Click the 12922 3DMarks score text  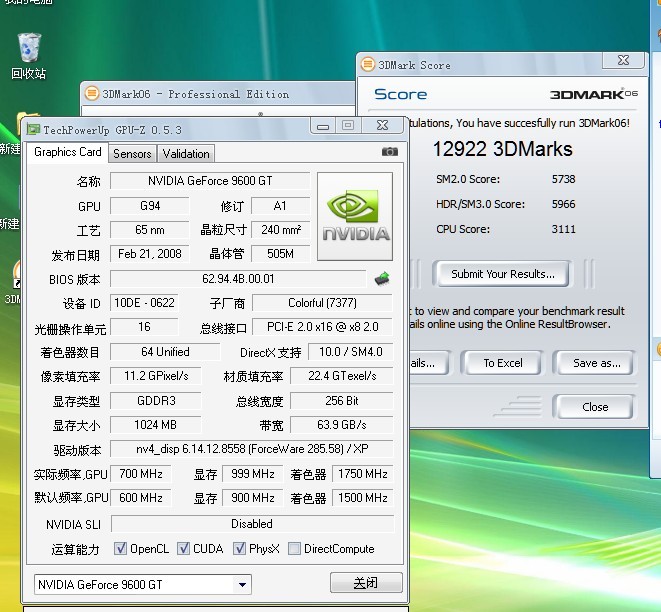point(502,149)
